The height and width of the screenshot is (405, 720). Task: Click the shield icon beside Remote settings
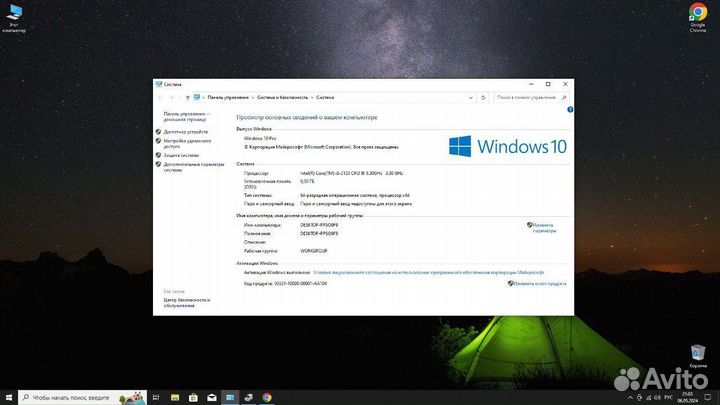tap(158, 141)
